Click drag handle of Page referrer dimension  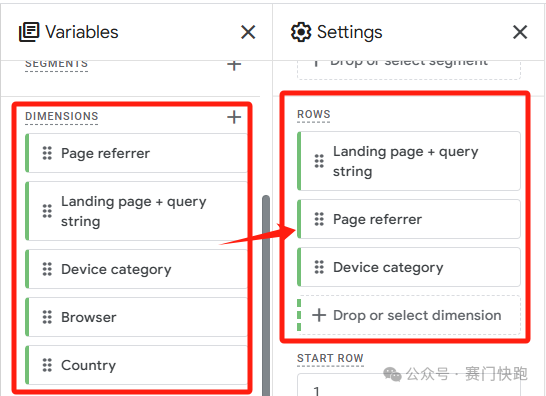pos(47,153)
